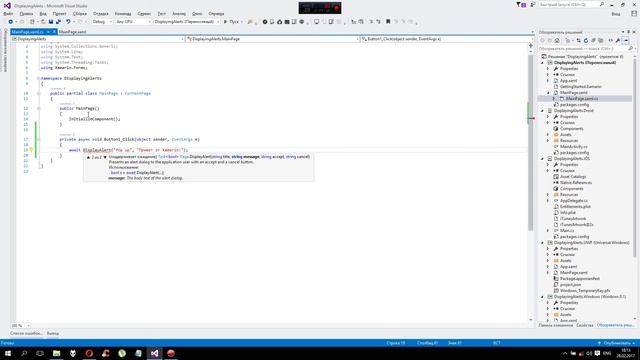This screenshot has height=360, width=640.
Task: Select GettingStarted.Xamarin file
Action: 580,87
